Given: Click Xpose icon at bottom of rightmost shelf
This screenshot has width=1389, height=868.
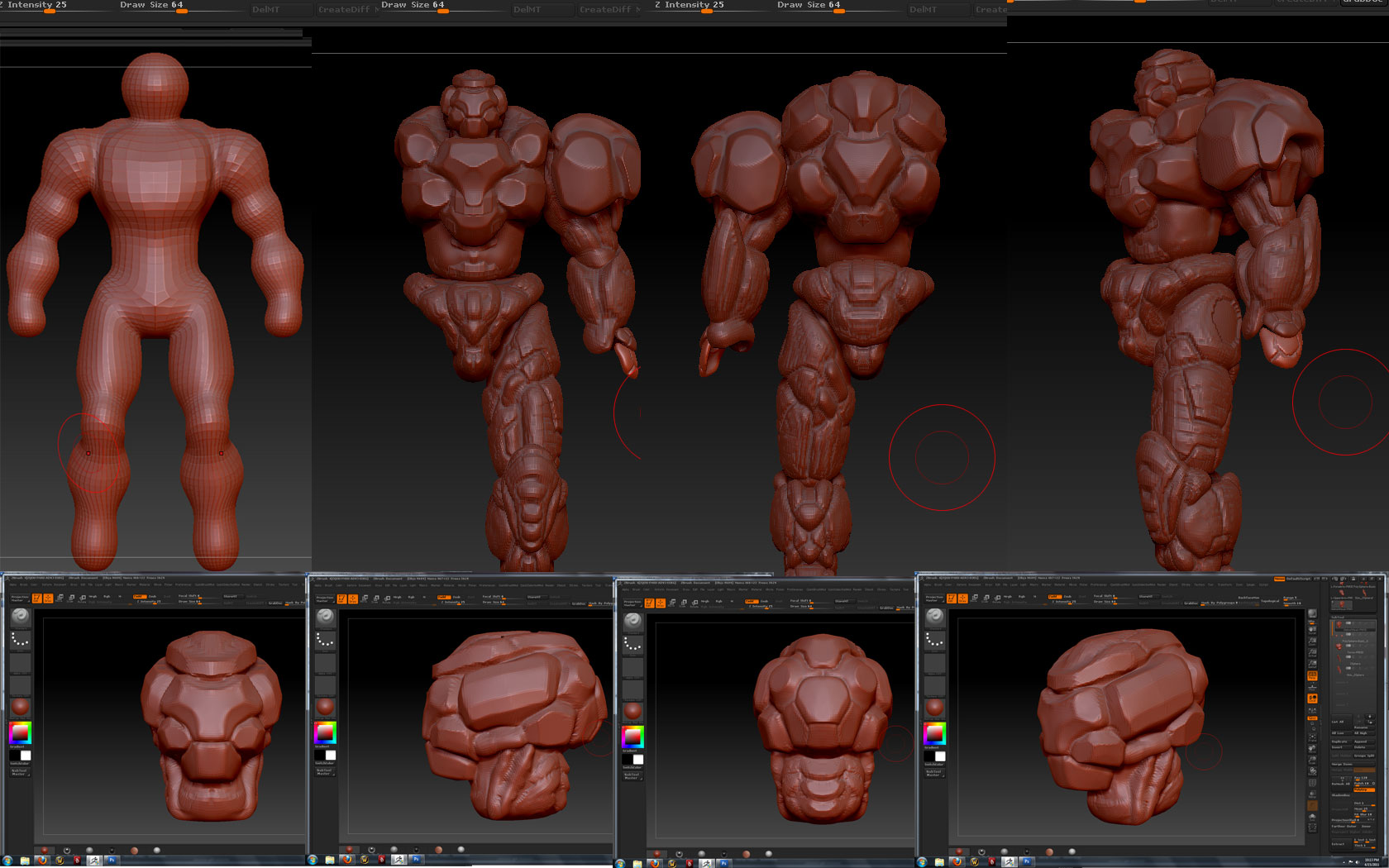Looking at the screenshot, I should click(x=1312, y=827).
